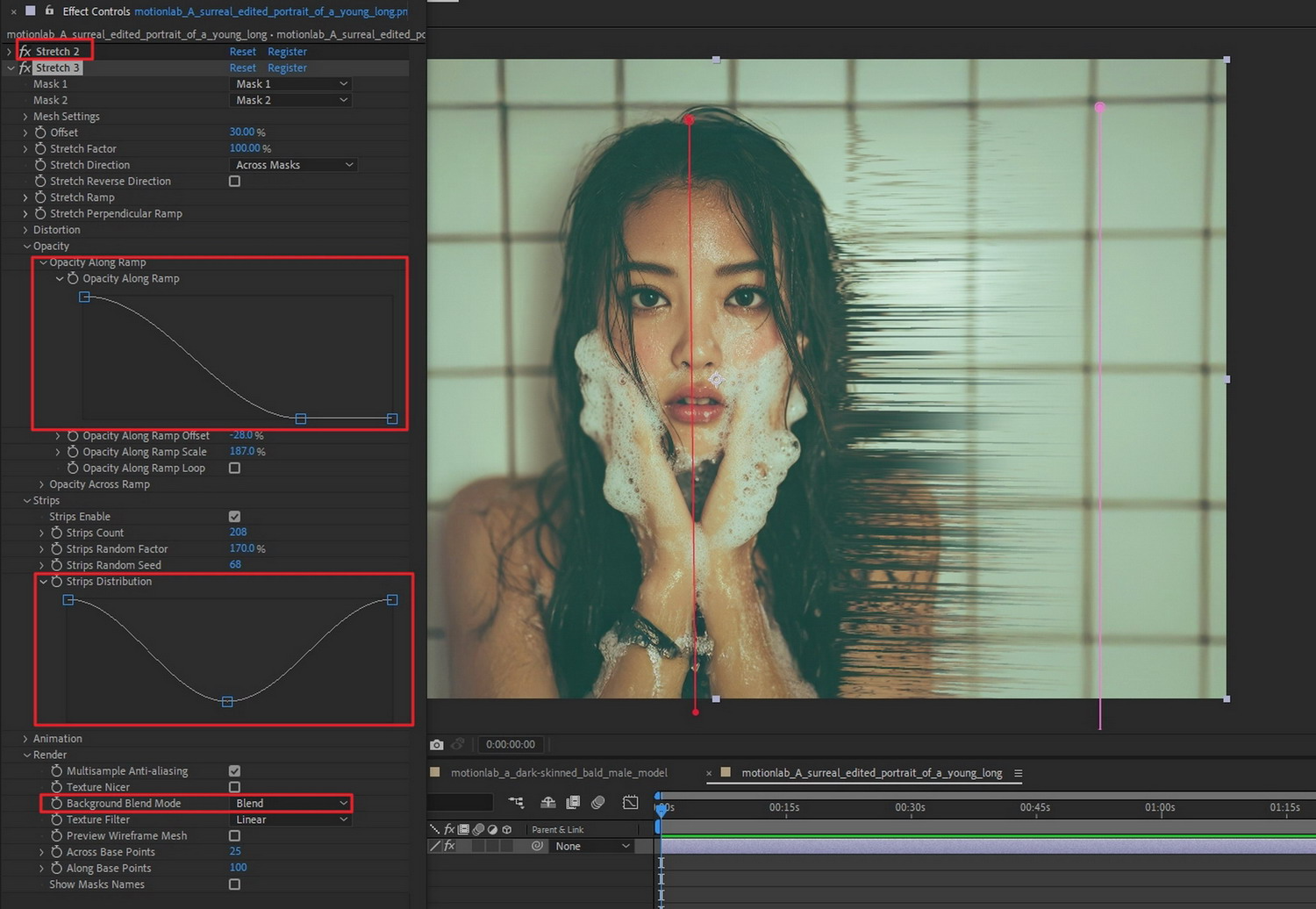Click the Stretch Ramp stopwatch icon
The height and width of the screenshot is (909, 1316).
40,197
